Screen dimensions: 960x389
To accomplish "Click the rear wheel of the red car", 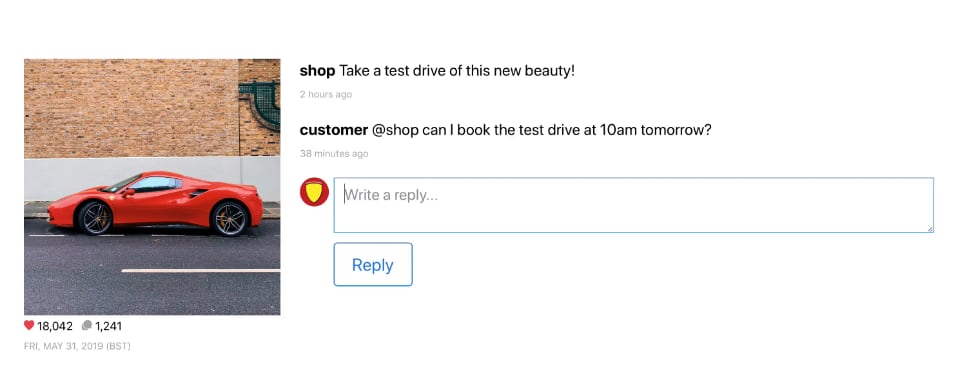I will [230, 218].
